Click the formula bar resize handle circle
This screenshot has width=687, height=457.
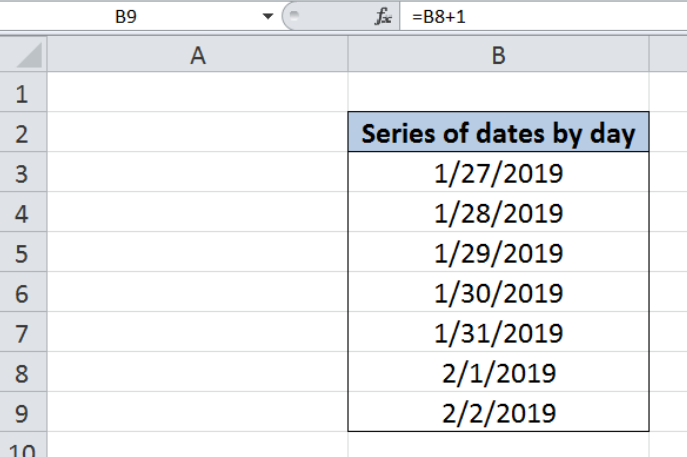pos(294,16)
